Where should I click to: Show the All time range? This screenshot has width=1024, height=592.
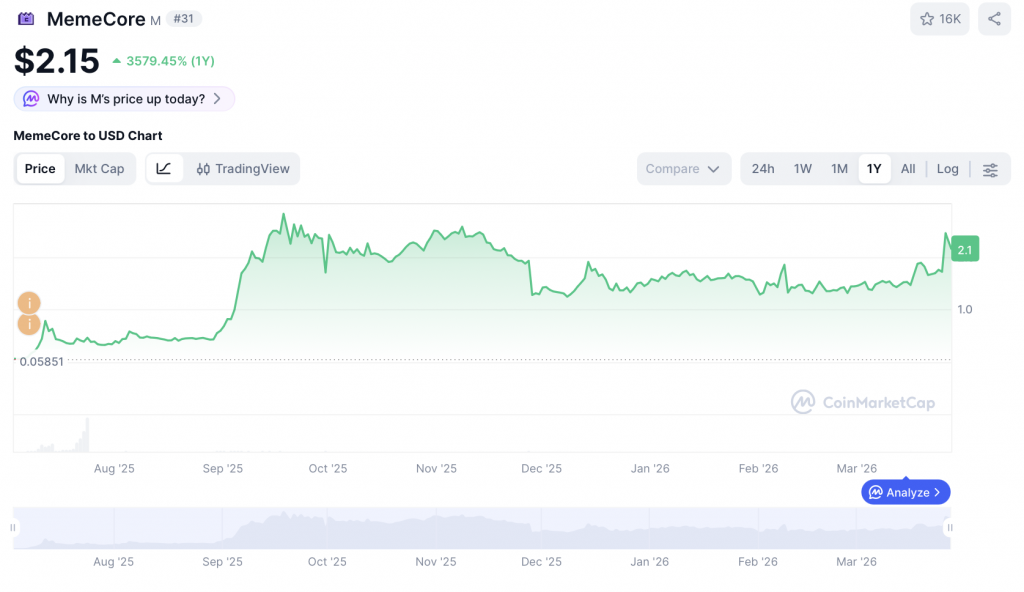click(x=908, y=169)
